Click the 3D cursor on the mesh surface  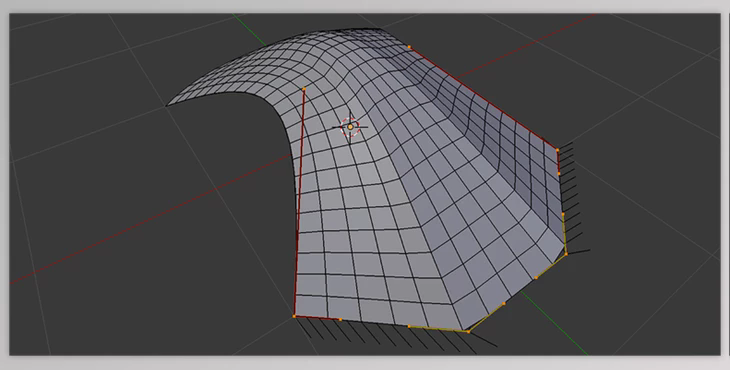pyautogui.click(x=350, y=127)
